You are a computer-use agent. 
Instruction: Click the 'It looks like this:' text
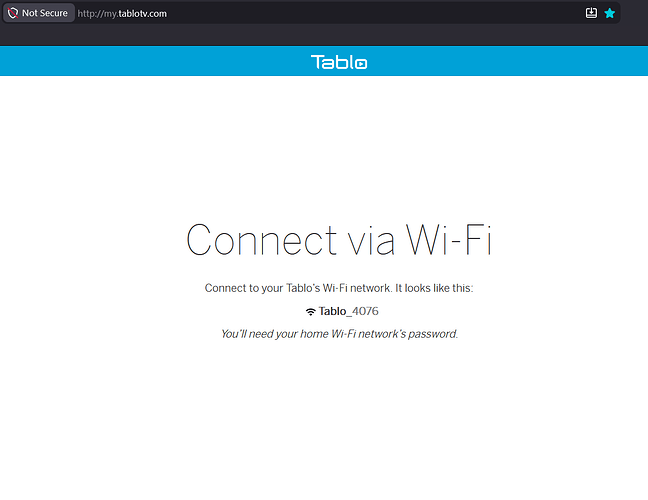click(434, 288)
